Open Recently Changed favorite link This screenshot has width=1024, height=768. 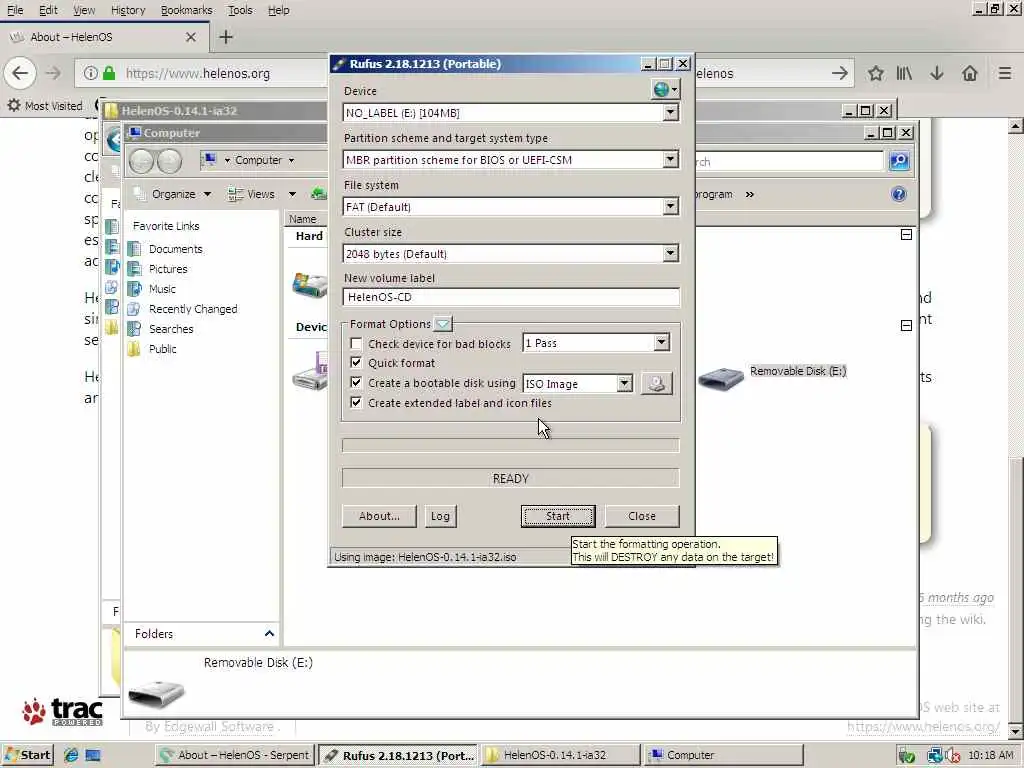click(193, 309)
